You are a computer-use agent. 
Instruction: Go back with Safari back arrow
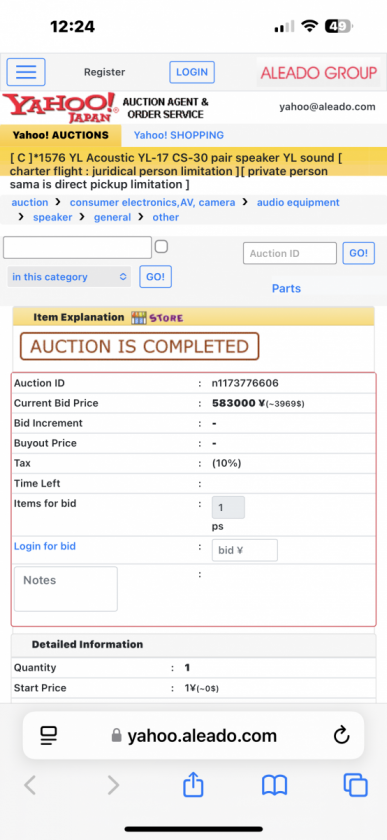(31, 785)
